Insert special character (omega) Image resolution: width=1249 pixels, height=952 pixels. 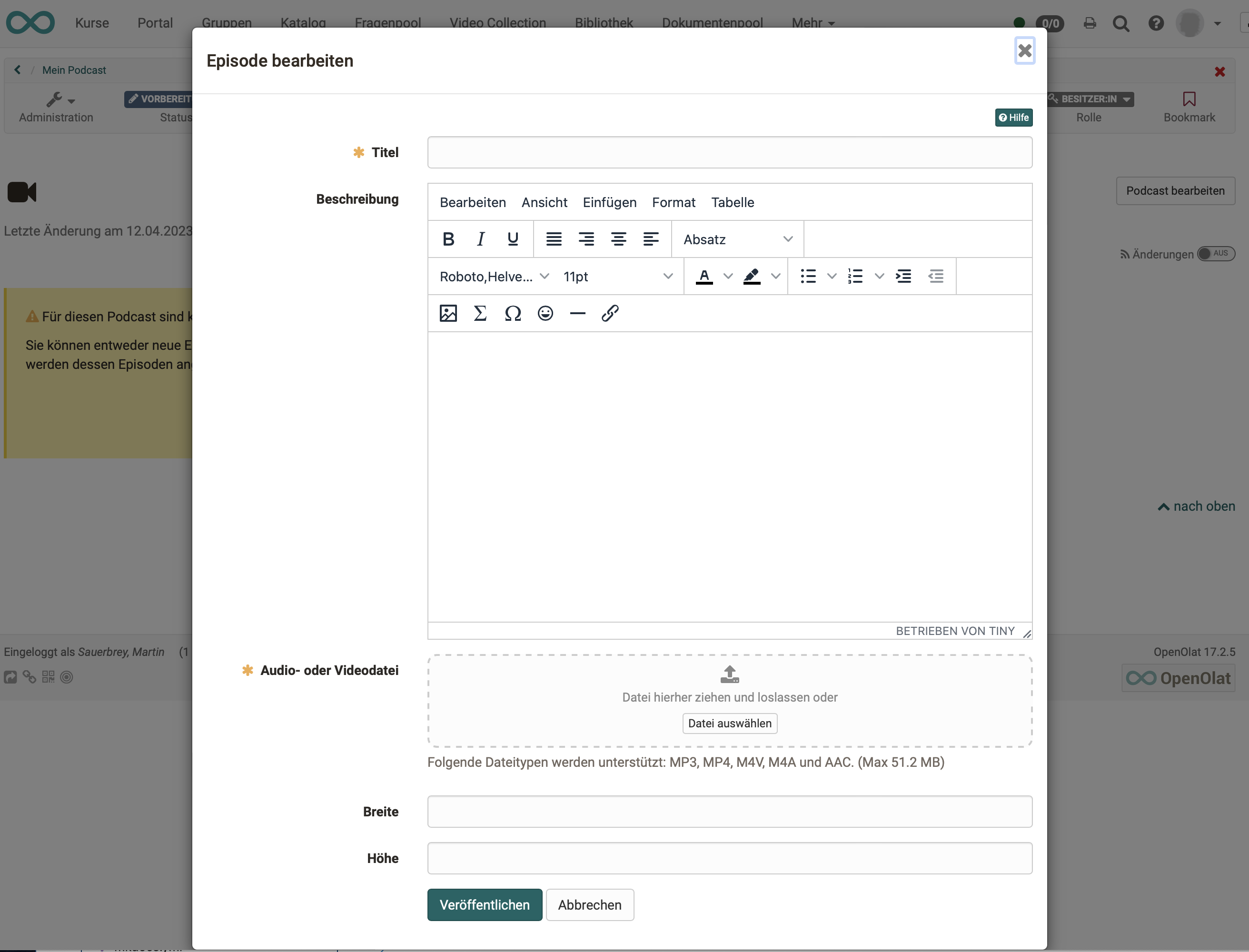tap(513, 313)
